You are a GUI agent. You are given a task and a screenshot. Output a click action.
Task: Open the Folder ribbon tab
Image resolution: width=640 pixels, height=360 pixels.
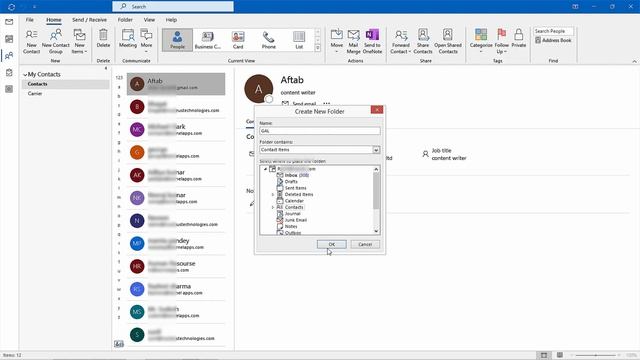[x=125, y=20]
